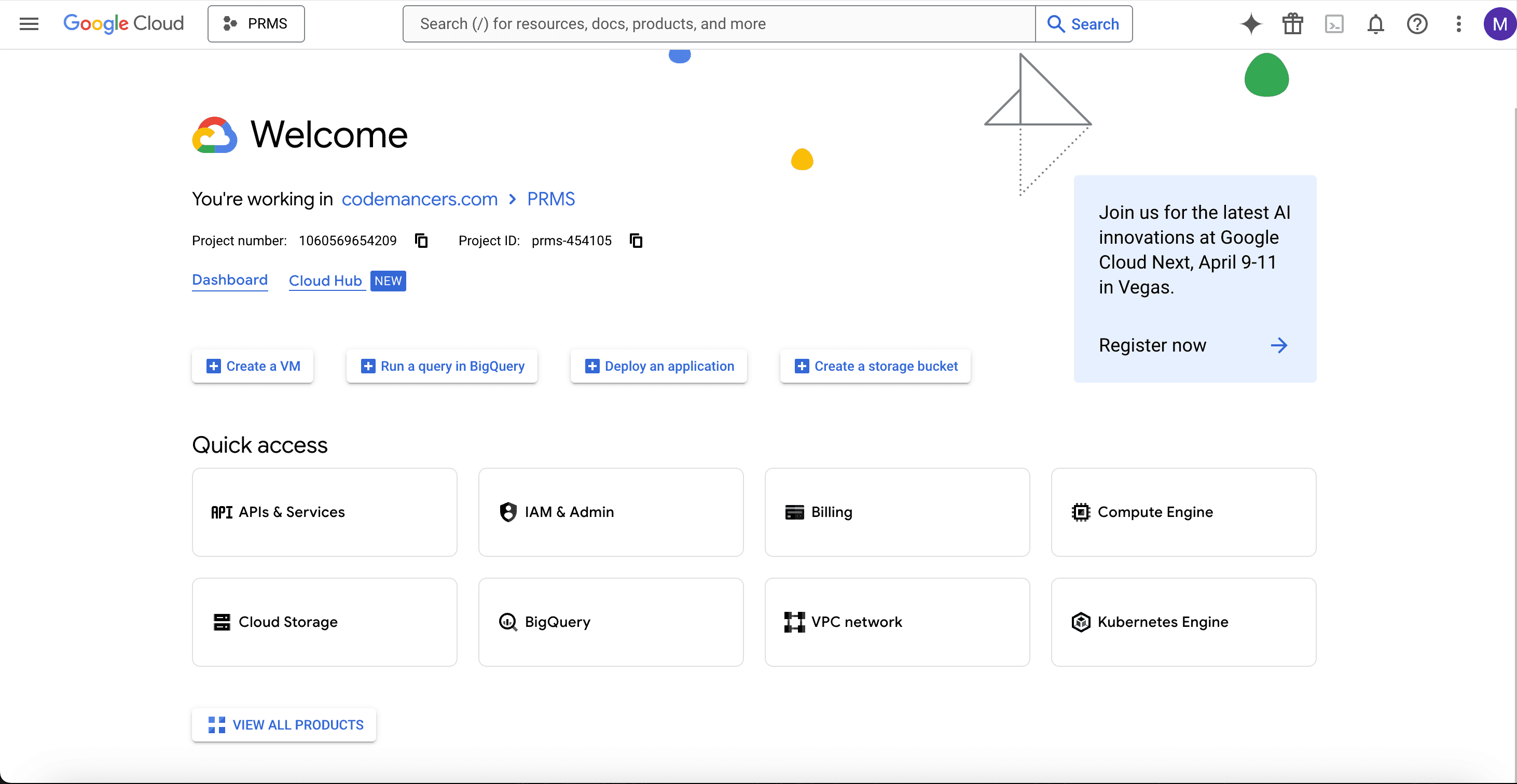Switch to the Dashboard tab
1517x784 pixels.
230,281
